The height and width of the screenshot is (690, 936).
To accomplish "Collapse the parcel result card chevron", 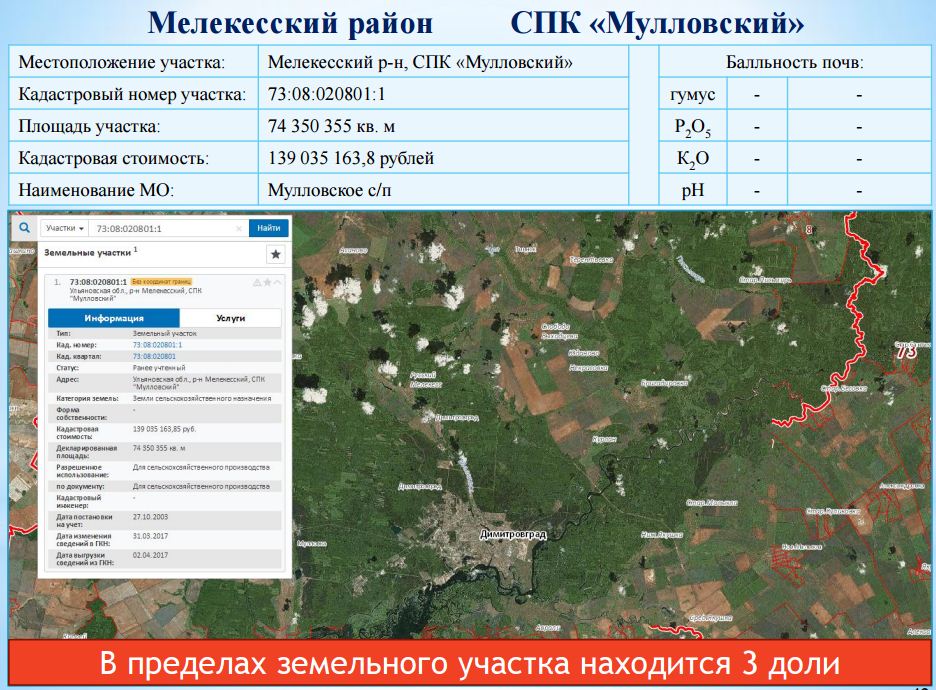I will [x=277, y=283].
